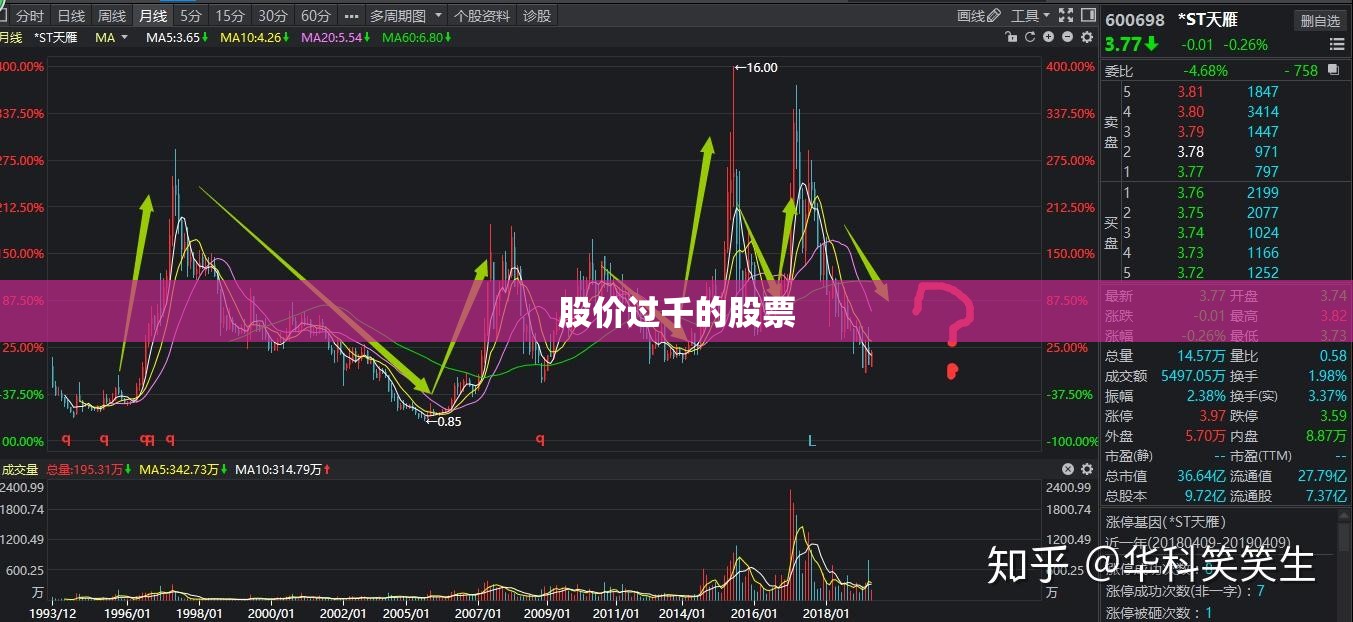1353x622 pixels.
Task: Open the more periods ellipsis menu
Action: click(x=351, y=16)
